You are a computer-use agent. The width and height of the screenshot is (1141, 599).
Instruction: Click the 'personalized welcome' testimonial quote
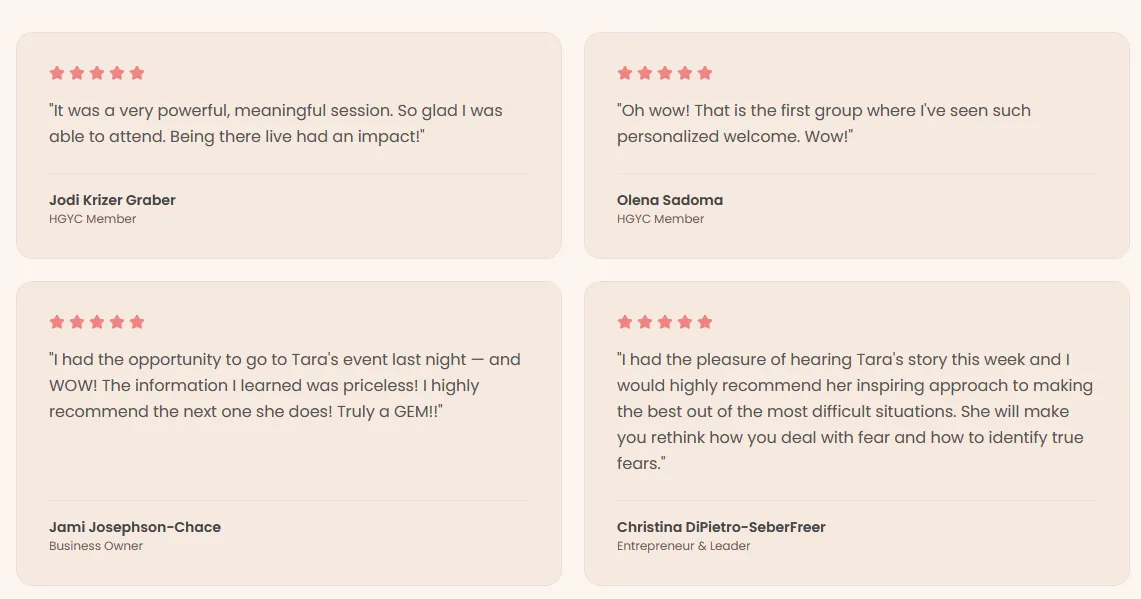click(x=824, y=123)
